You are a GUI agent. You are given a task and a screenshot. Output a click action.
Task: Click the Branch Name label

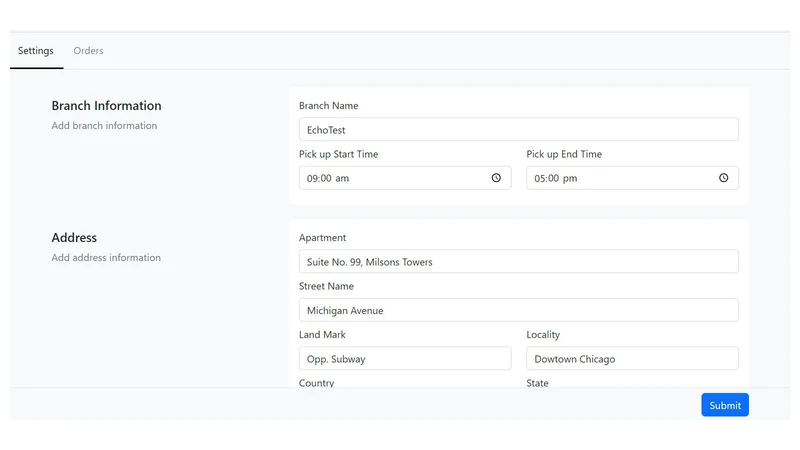tap(329, 106)
